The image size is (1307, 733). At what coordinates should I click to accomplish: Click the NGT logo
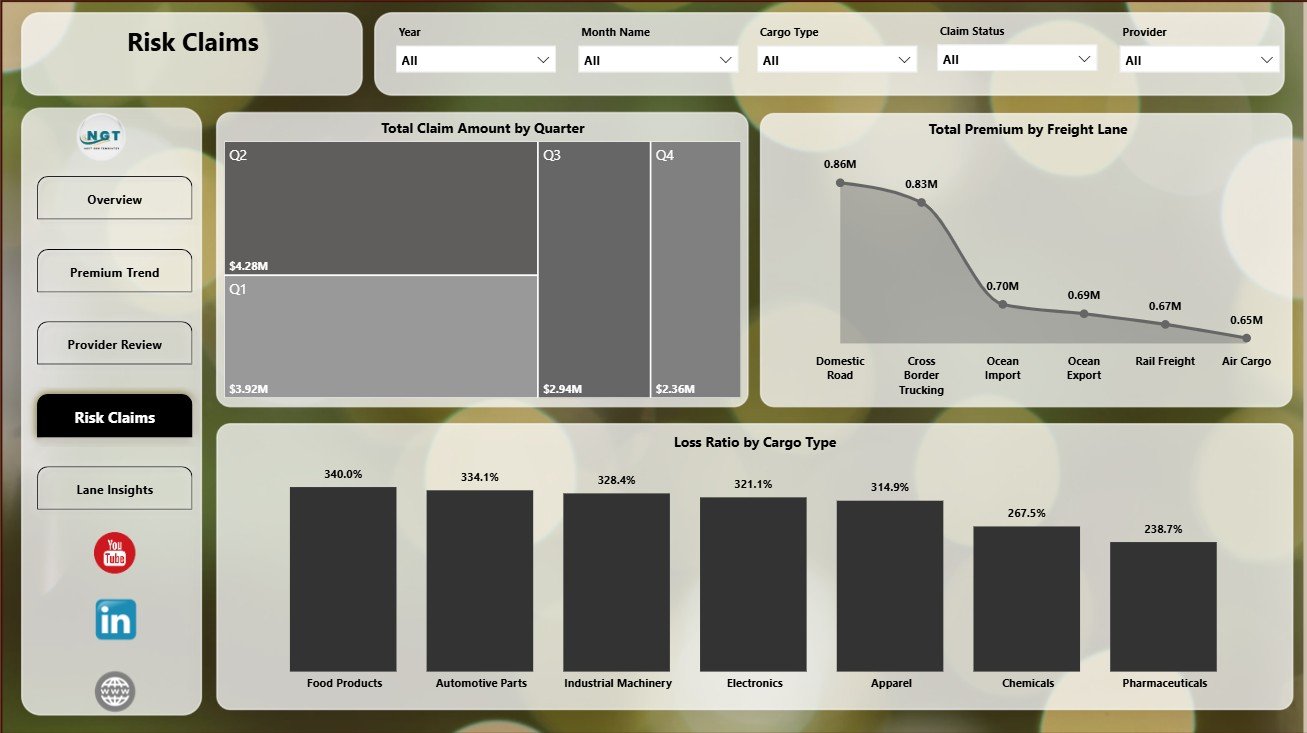[x=102, y=139]
